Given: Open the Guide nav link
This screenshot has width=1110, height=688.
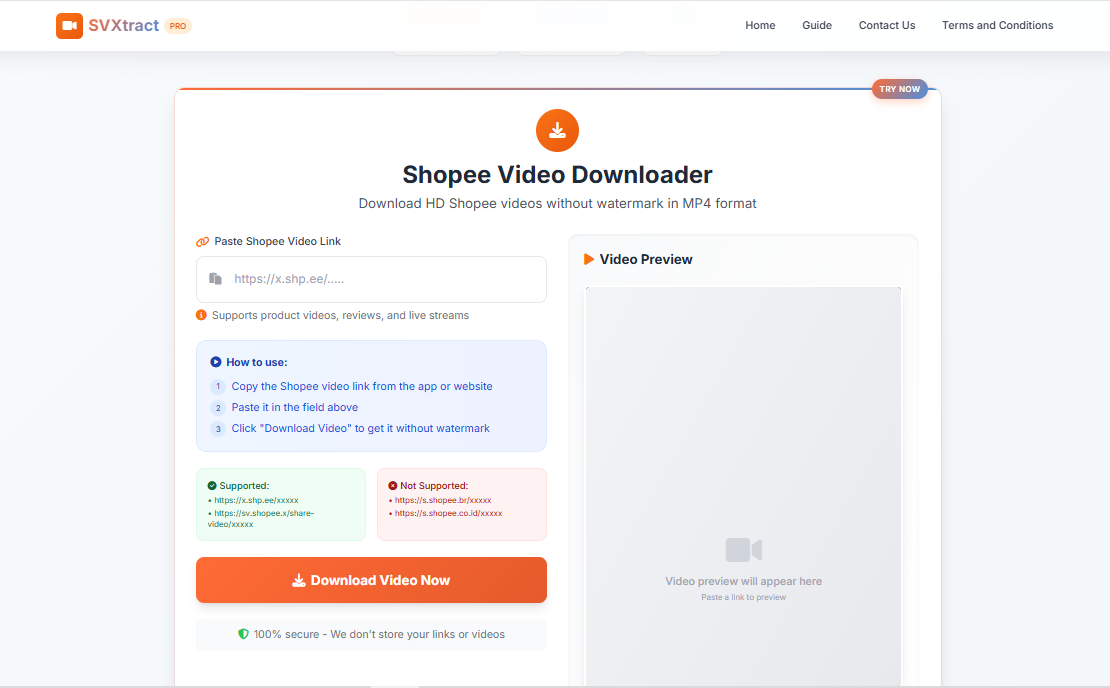Looking at the screenshot, I should pos(817,25).
